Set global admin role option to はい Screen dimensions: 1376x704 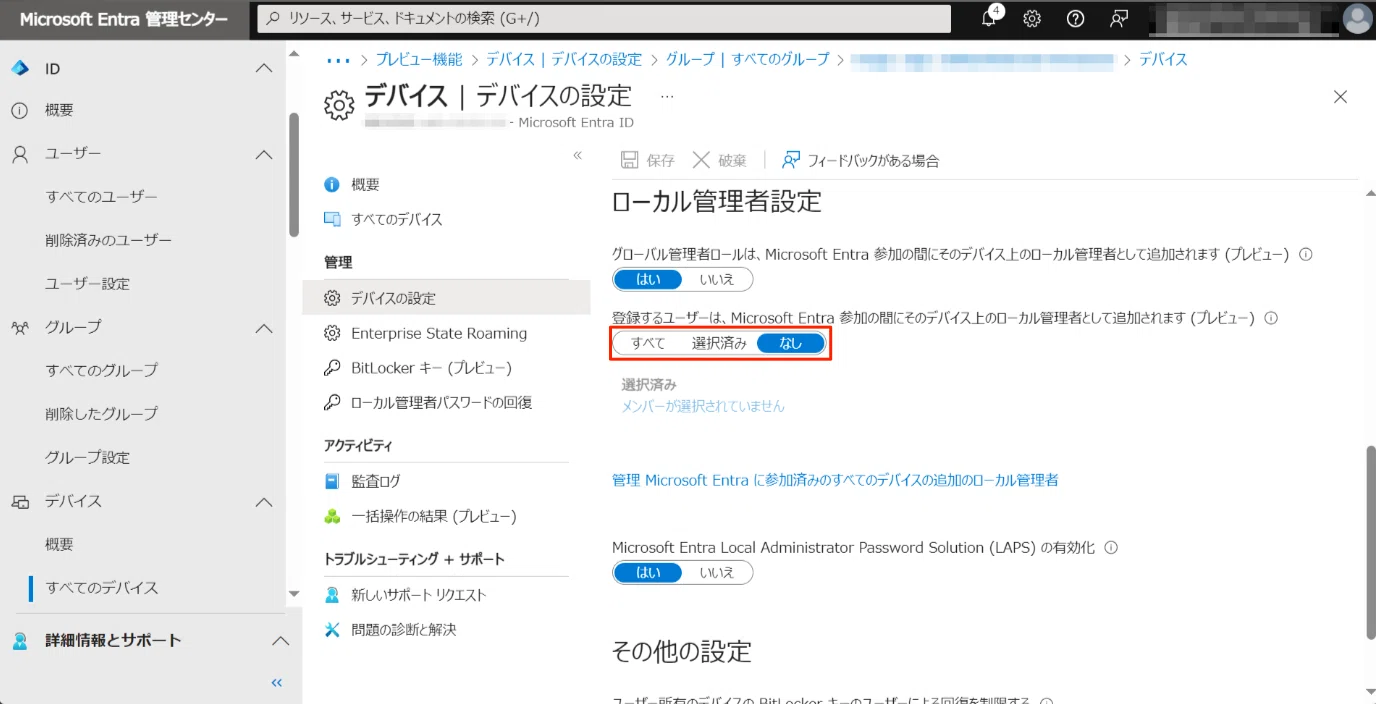[648, 279]
